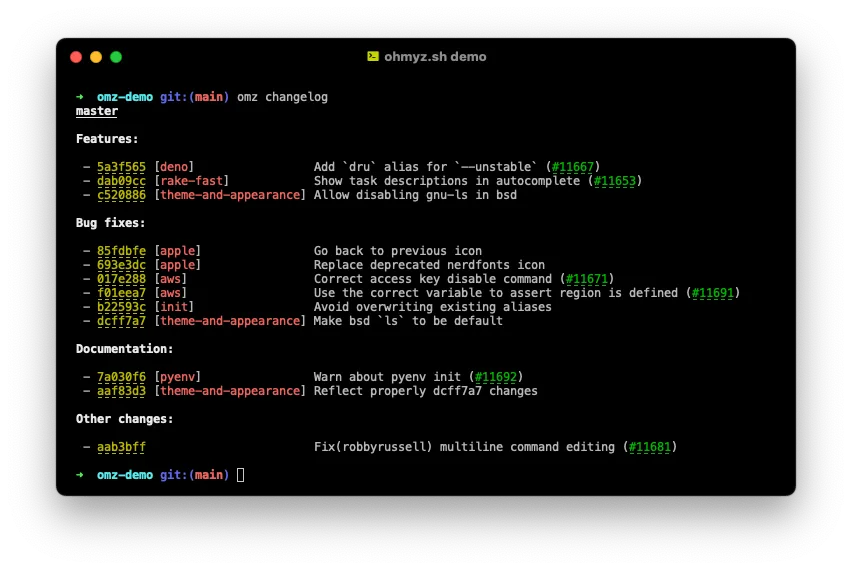852x570 pixels.
Task: Open commit hash 7a030f6
Action: (121, 377)
